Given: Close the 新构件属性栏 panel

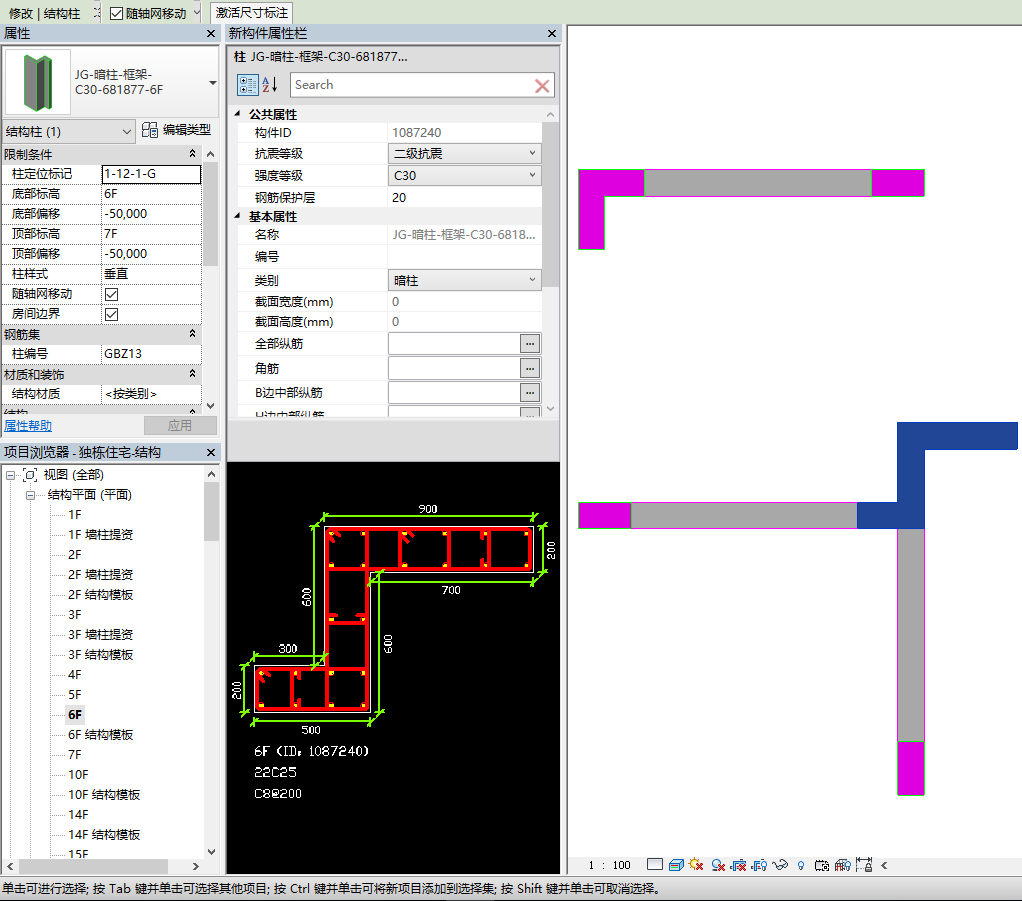Looking at the screenshot, I should (x=552, y=33).
